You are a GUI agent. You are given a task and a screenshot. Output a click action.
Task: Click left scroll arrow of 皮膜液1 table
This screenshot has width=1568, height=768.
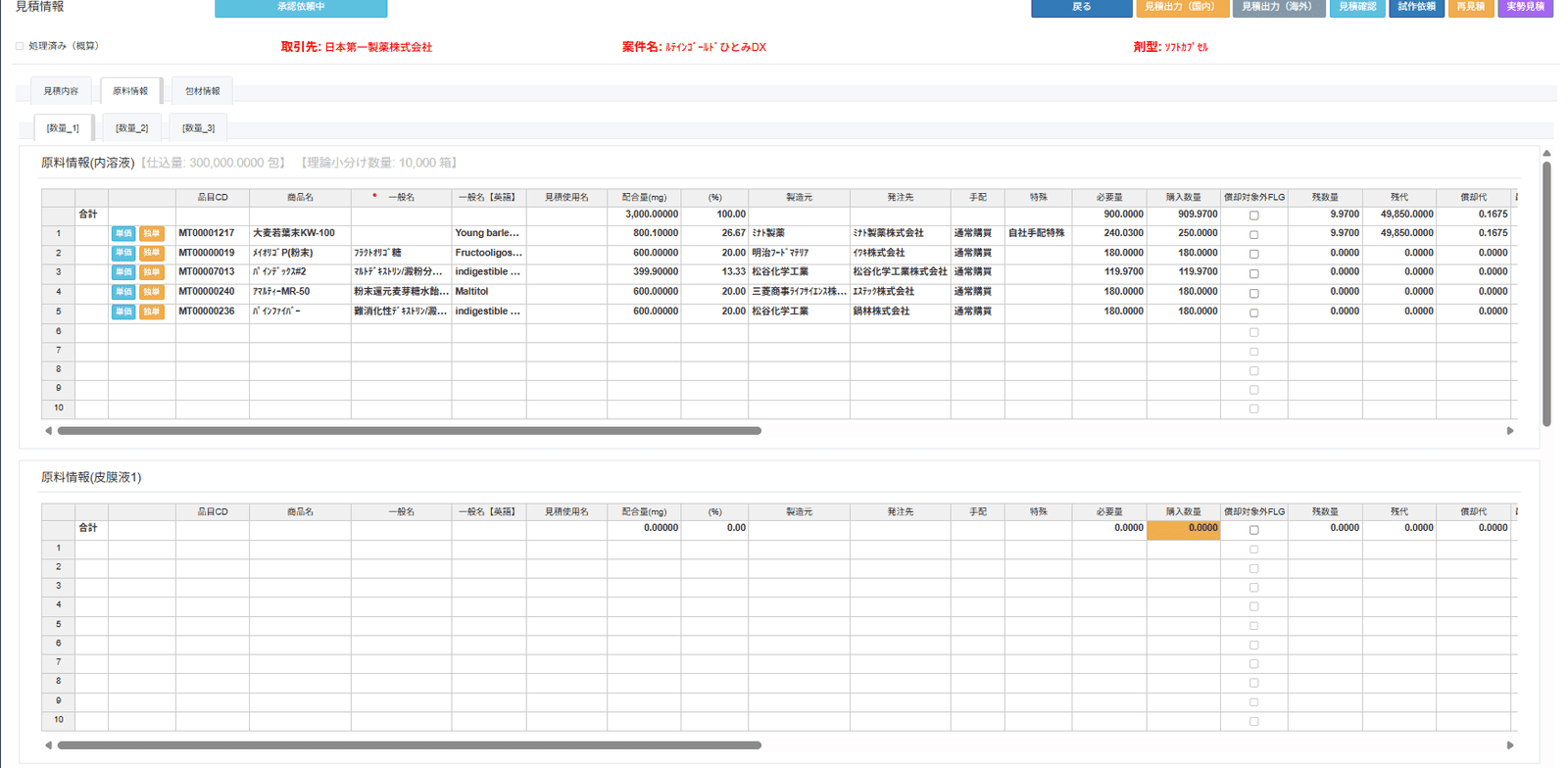pyautogui.click(x=48, y=745)
